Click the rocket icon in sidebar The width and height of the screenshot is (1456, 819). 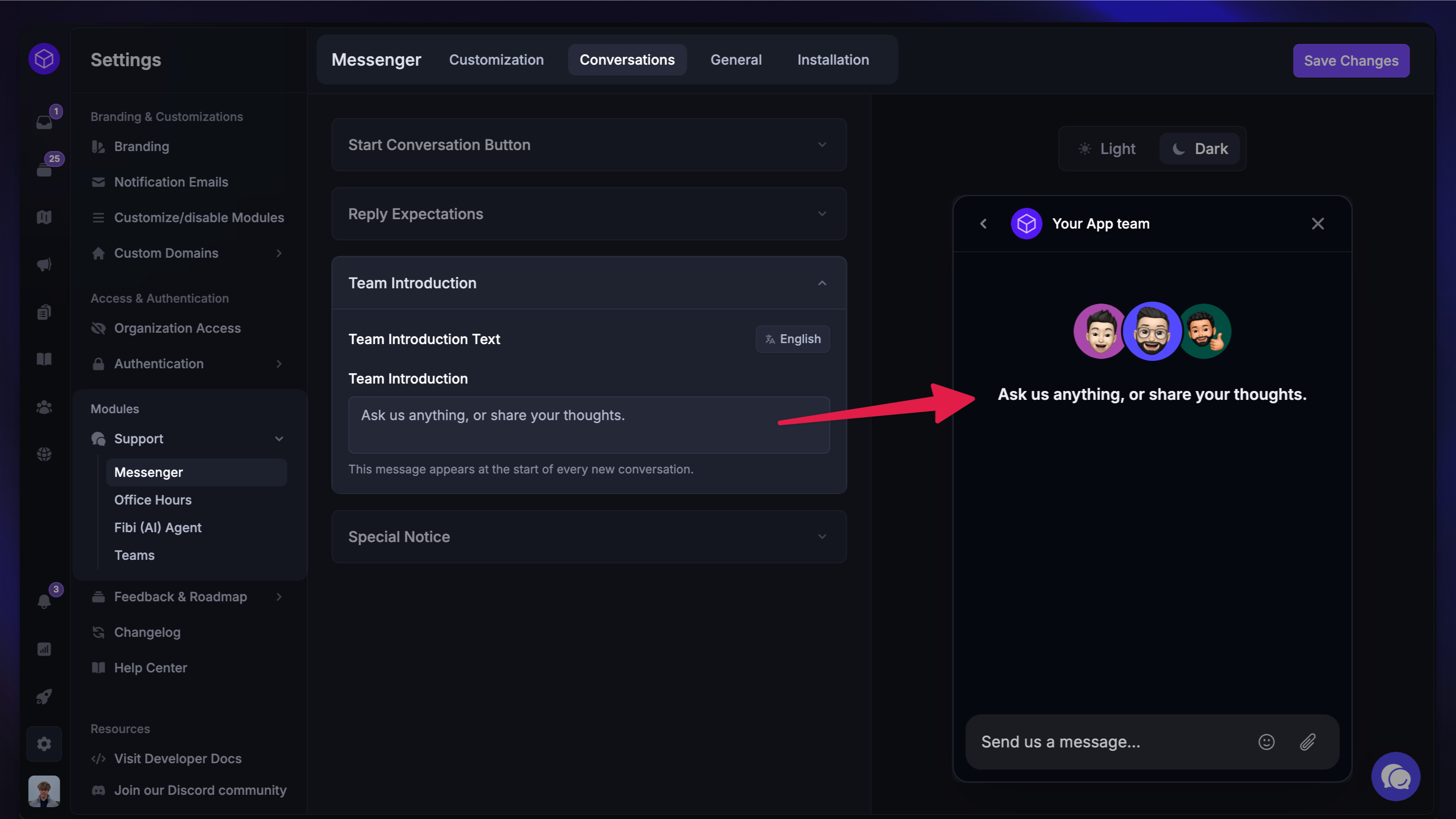click(x=44, y=697)
